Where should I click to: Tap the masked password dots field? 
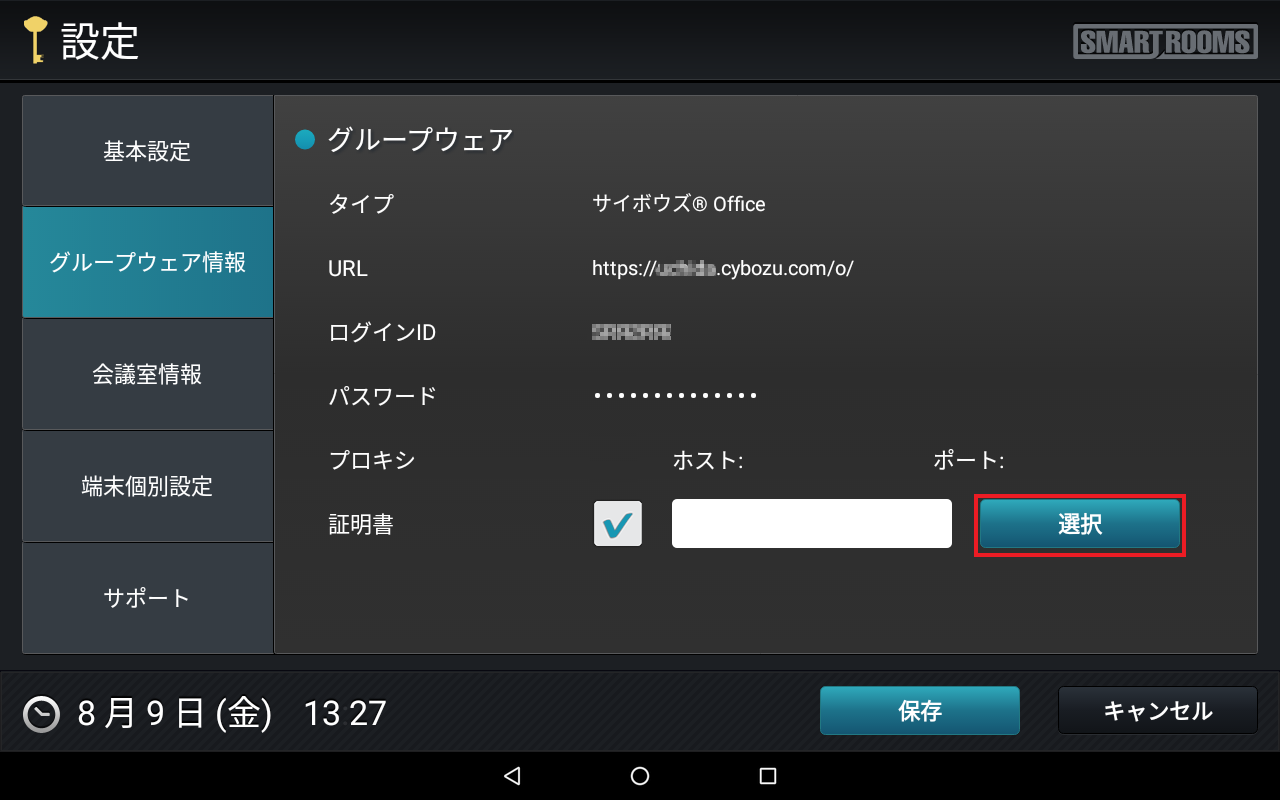675,396
